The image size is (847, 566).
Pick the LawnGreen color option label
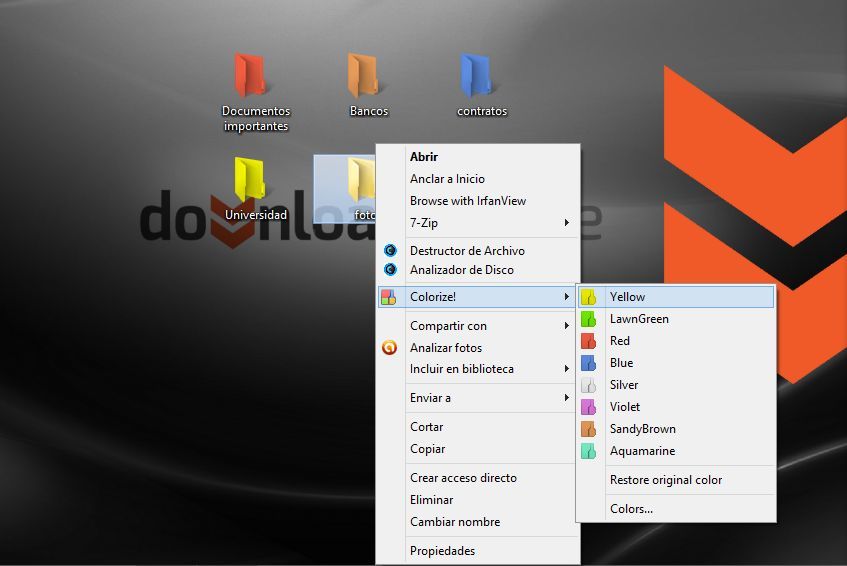[x=639, y=319]
